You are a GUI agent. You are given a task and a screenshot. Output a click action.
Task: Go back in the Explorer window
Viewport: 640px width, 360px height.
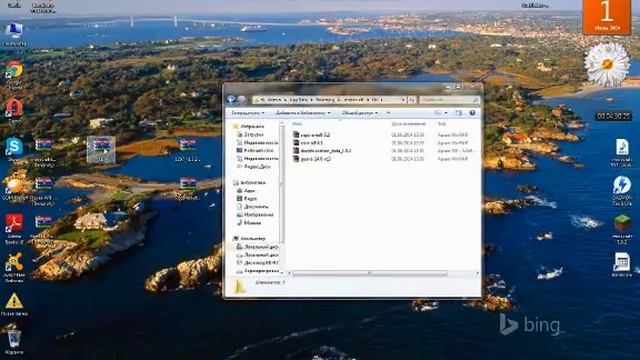[x=231, y=100]
